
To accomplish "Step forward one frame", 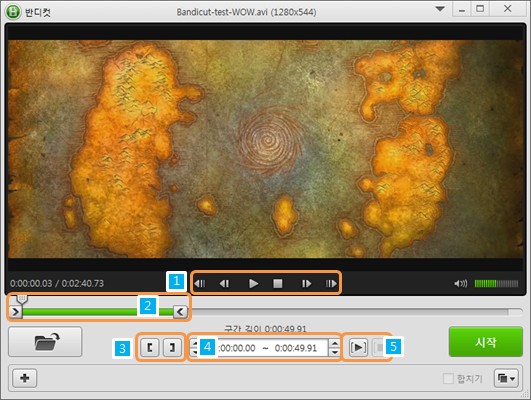I will point(306,283).
